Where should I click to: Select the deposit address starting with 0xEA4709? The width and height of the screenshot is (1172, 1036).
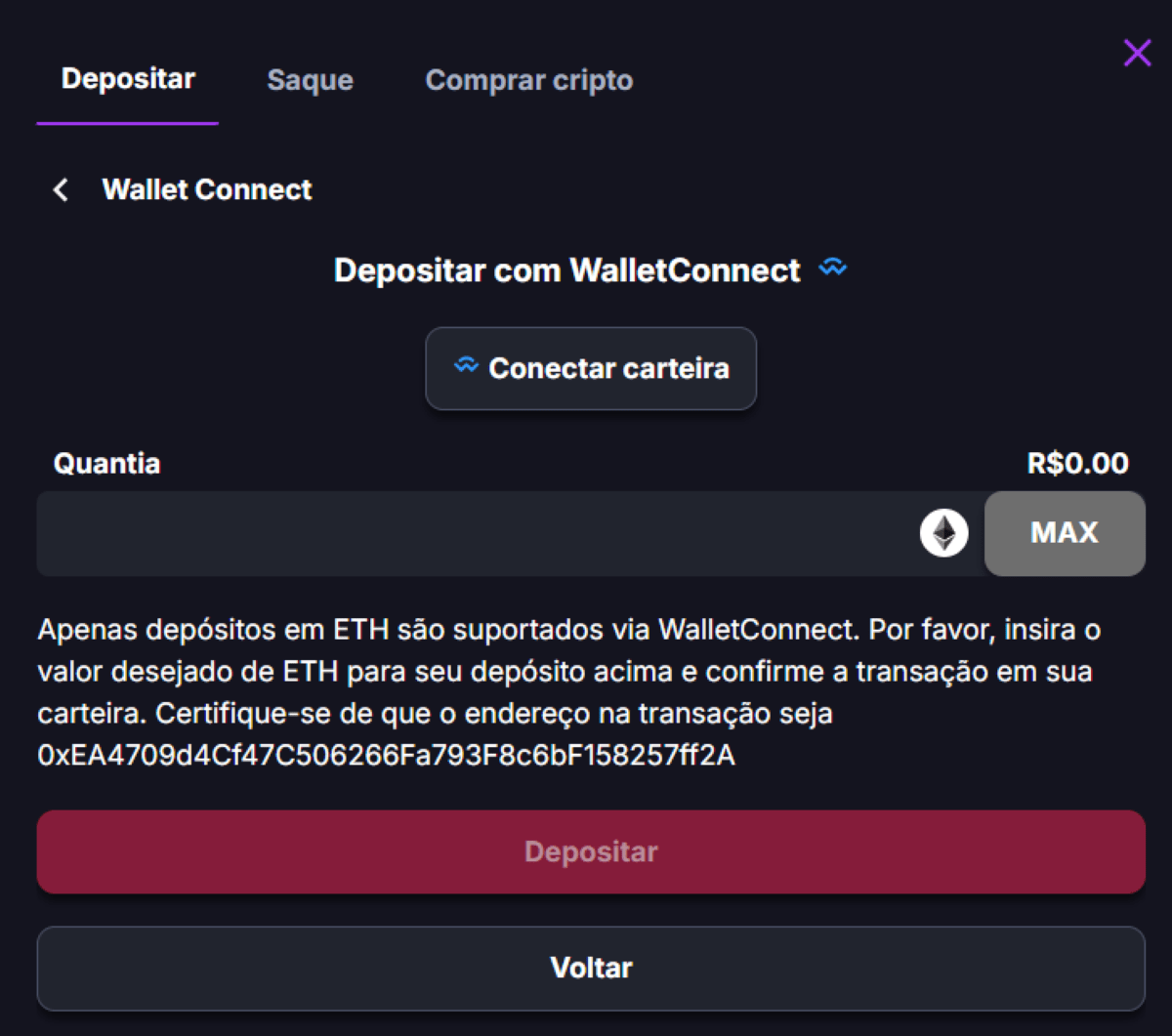[386, 755]
